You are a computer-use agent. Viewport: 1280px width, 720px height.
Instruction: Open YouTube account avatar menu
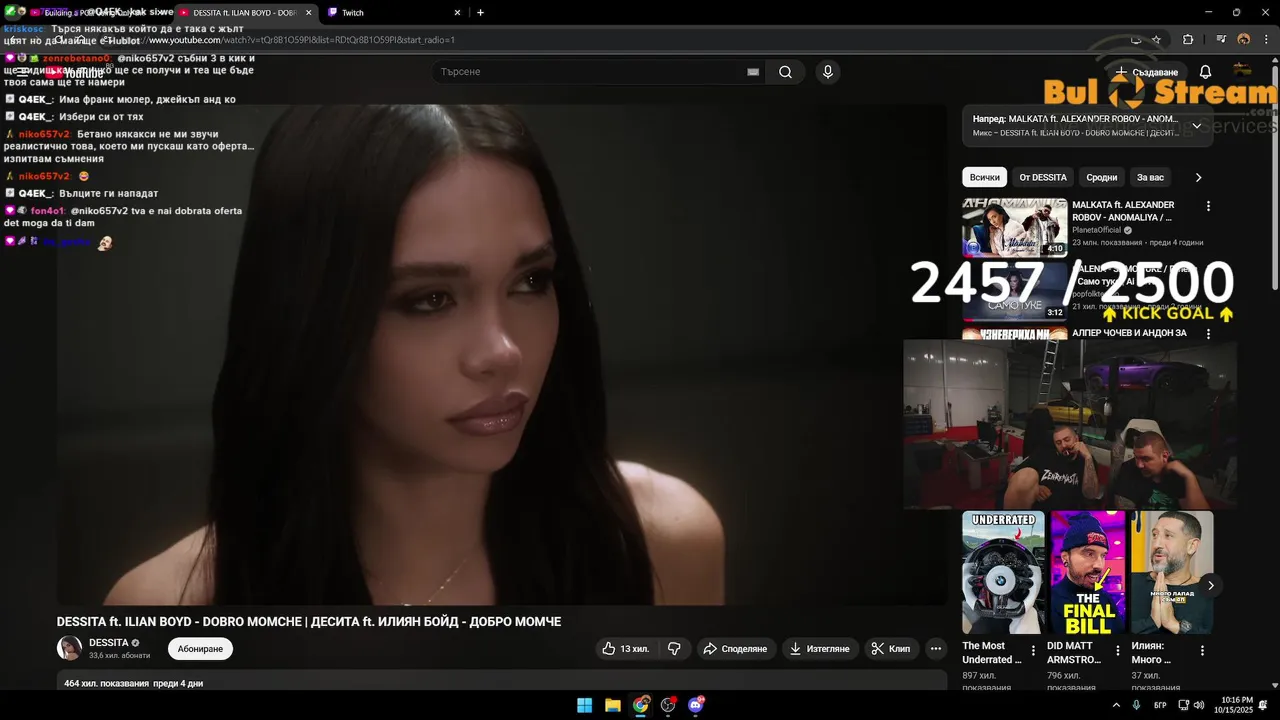coord(1242,72)
